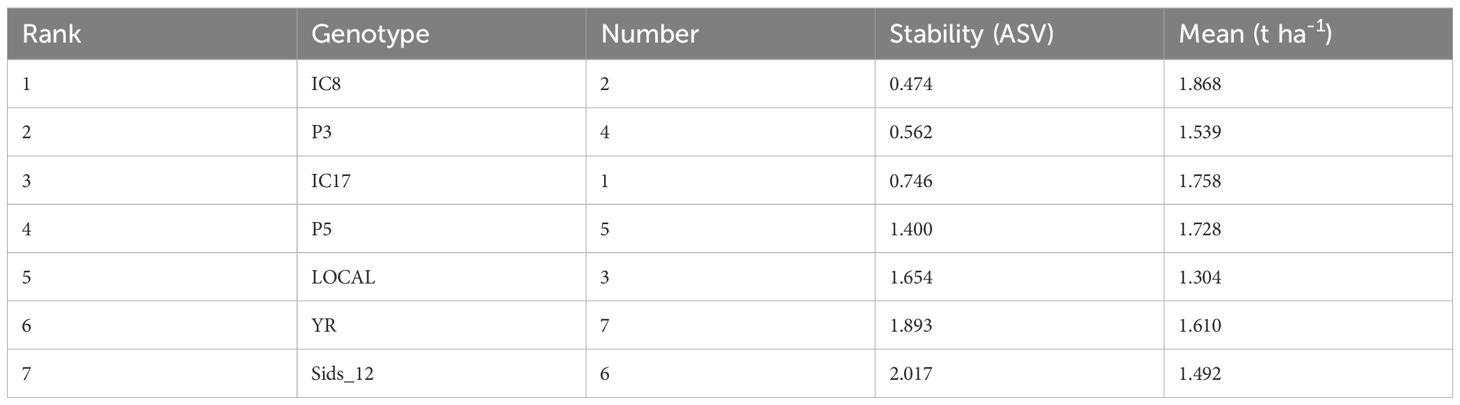Click the Rank column header
This screenshot has width=1460, height=405.
pyautogui.click(x=52, y=34)
